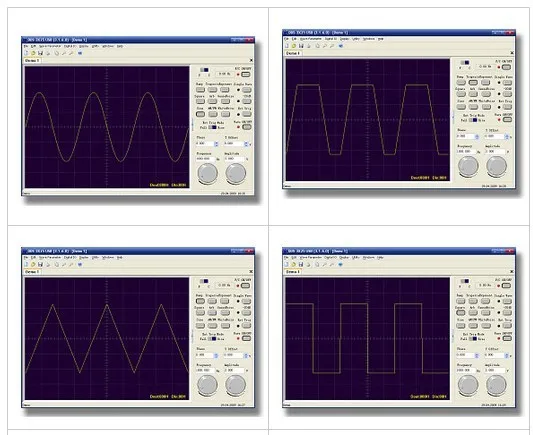
Task: Toggle Wave ON/OFF in sine-wave window
Action: click(247, 127)
